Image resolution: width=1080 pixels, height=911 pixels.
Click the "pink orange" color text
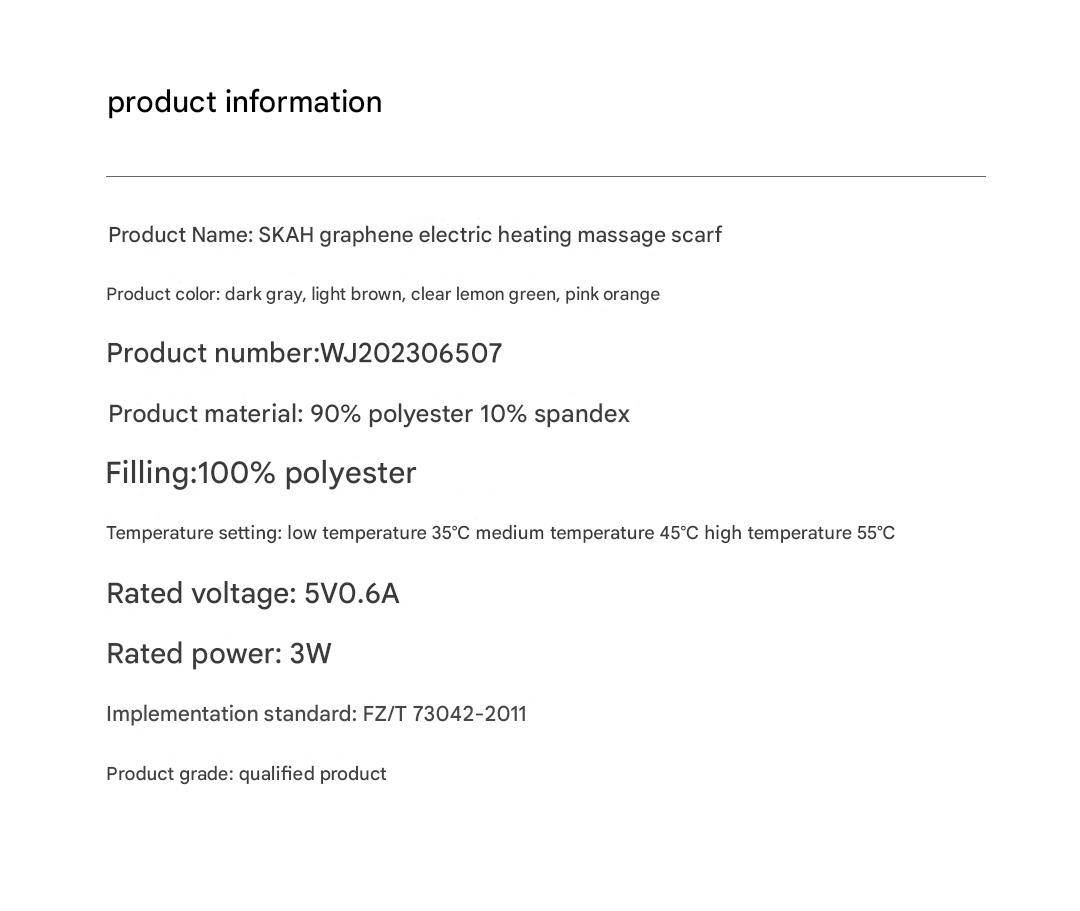pos(612,294)
